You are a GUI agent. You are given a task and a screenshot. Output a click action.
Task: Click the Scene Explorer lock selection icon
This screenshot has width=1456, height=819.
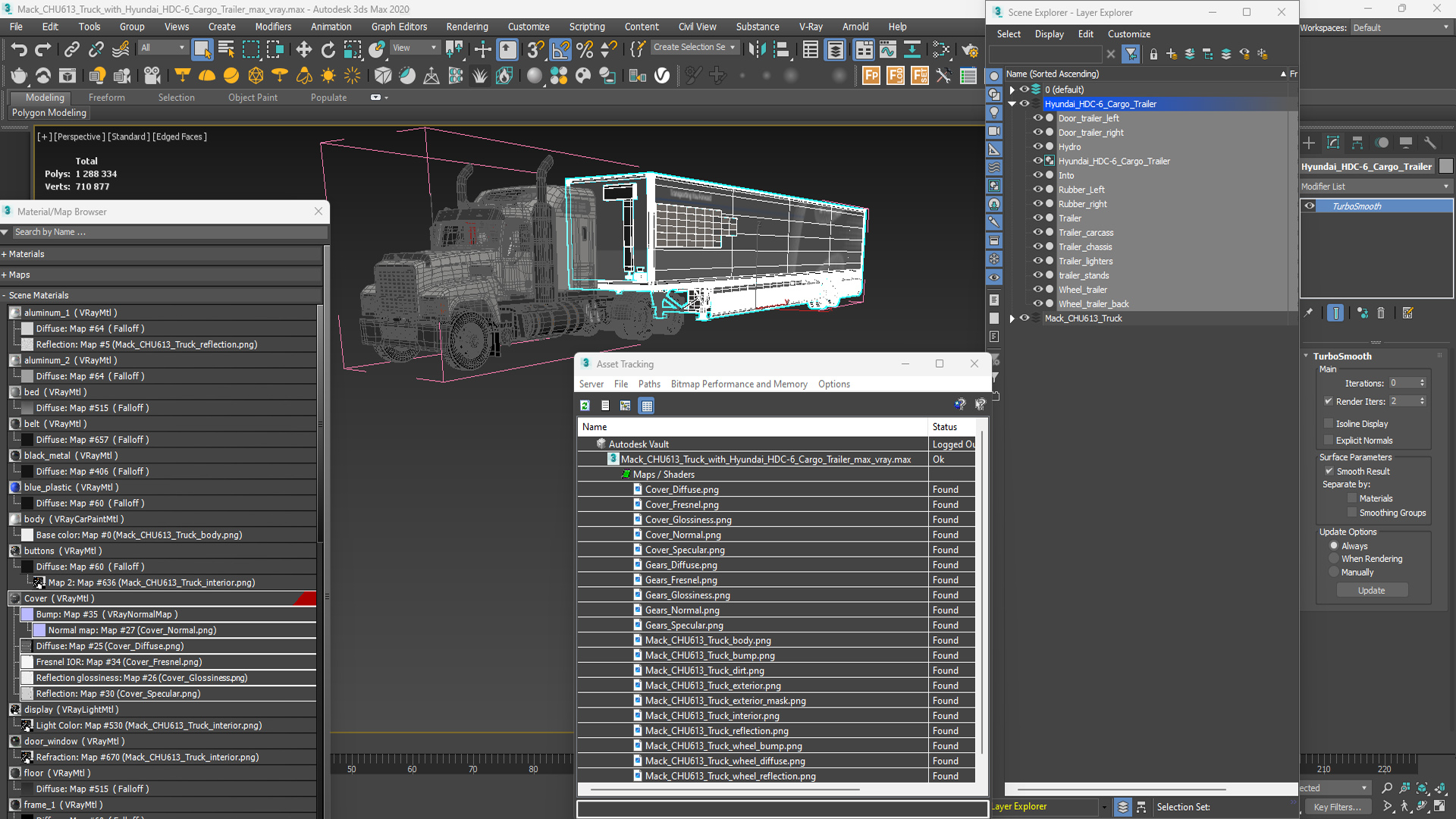point(1153,54)
